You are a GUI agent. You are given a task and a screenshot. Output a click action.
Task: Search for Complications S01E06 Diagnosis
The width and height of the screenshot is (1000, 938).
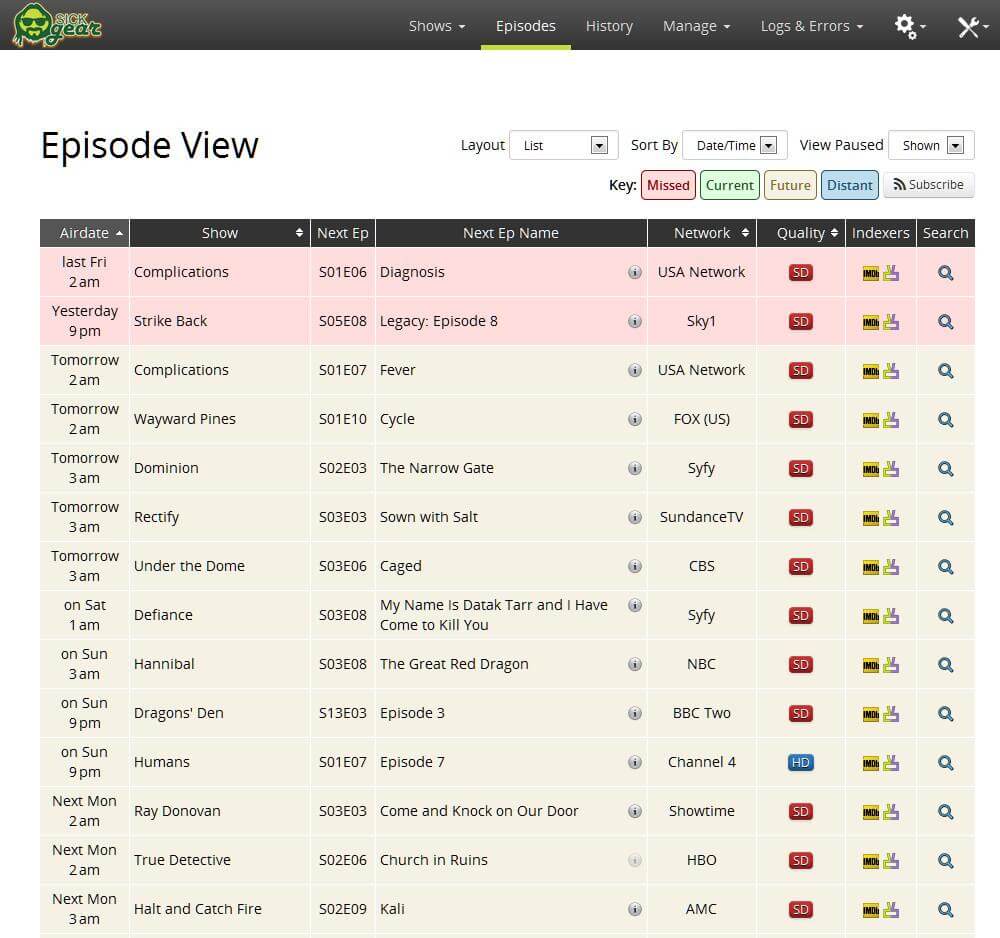945,273
